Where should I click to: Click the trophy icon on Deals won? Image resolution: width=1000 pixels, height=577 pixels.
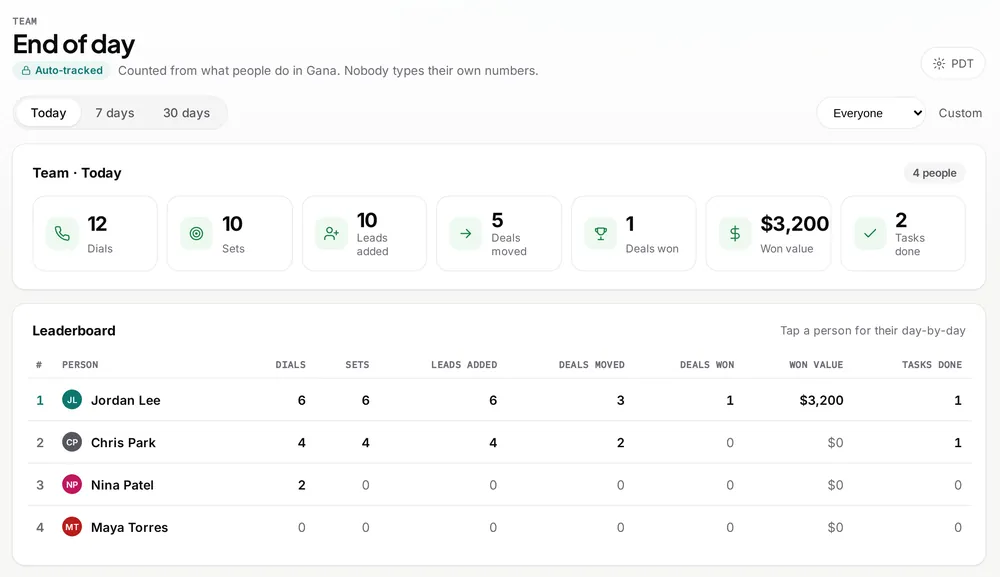click(600, 233)
